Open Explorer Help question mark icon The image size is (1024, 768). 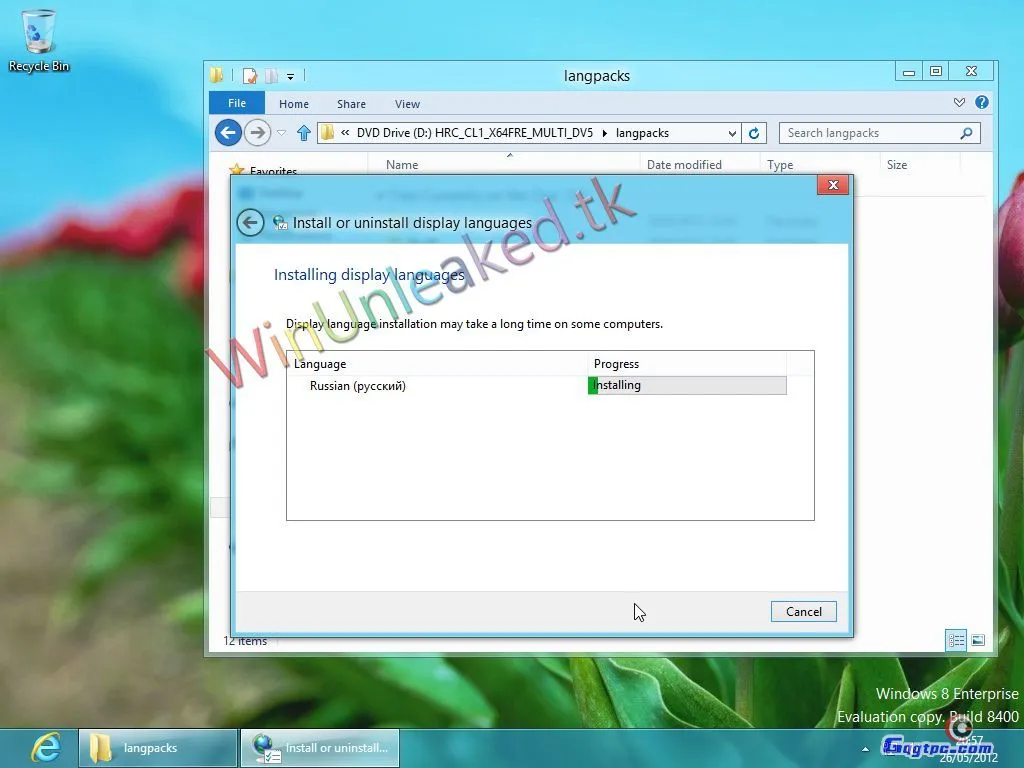pyautogui.click(x=982, y=103)
